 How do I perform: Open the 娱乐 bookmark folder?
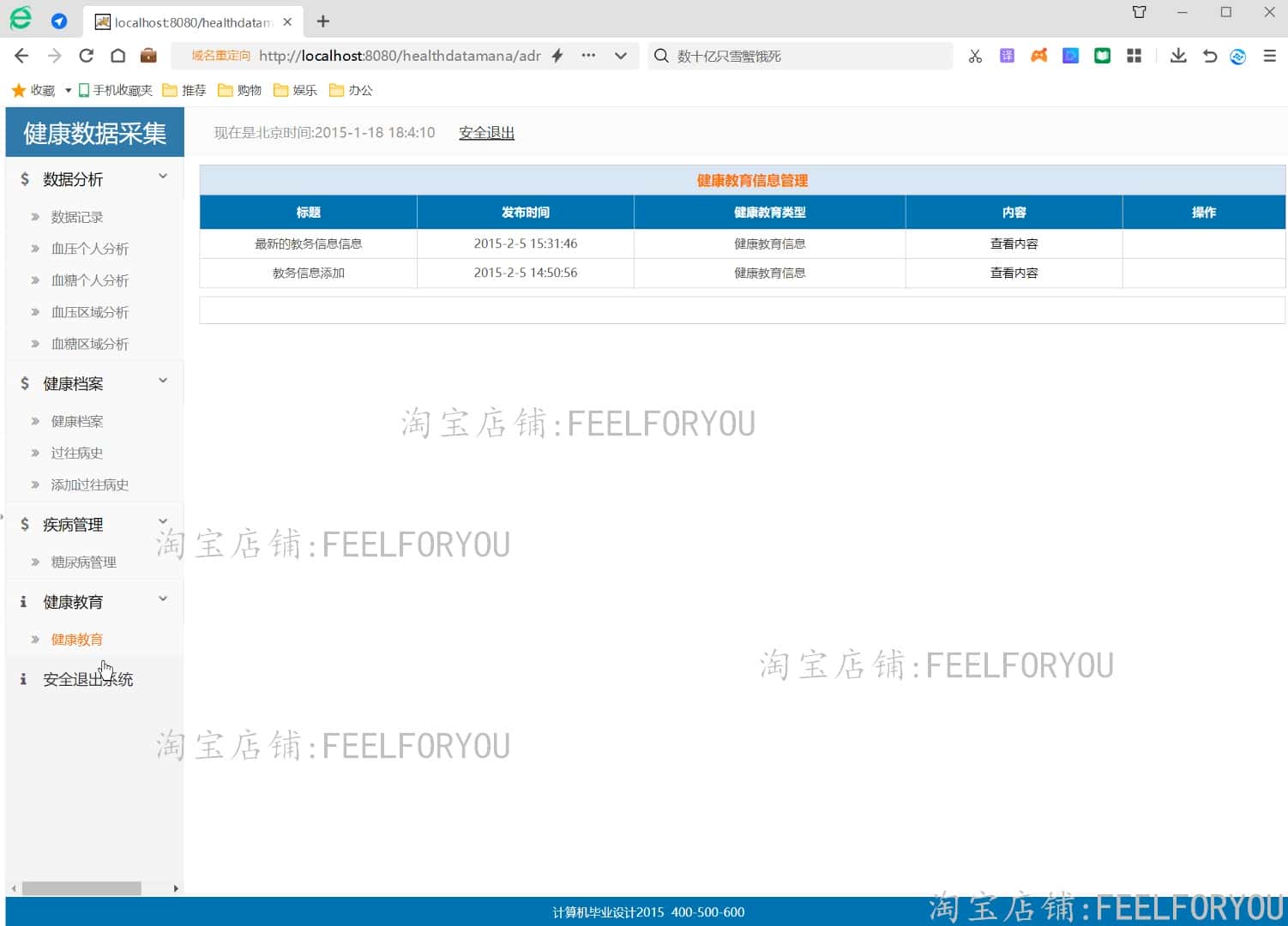point(295,90)
